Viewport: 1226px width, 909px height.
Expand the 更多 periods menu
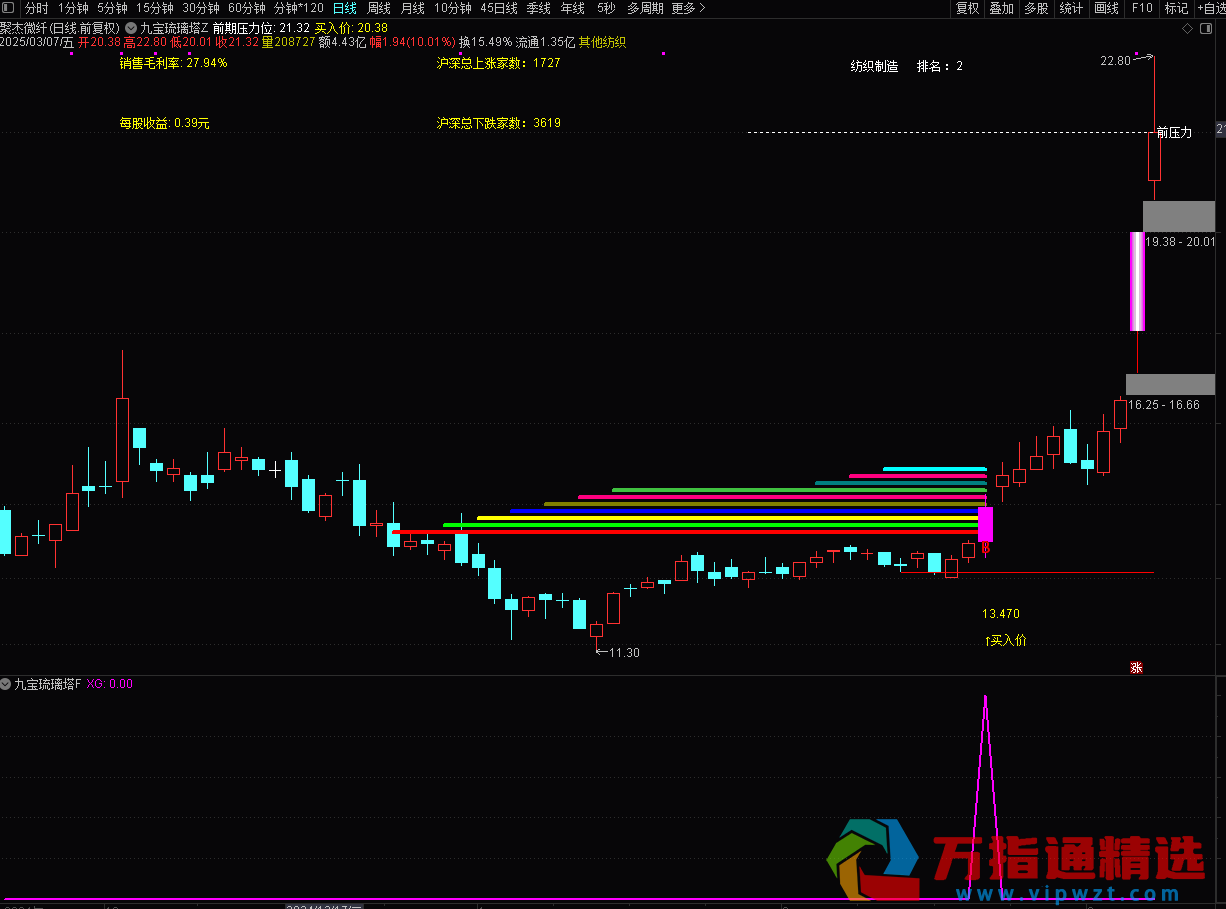[x=688, y=8]
